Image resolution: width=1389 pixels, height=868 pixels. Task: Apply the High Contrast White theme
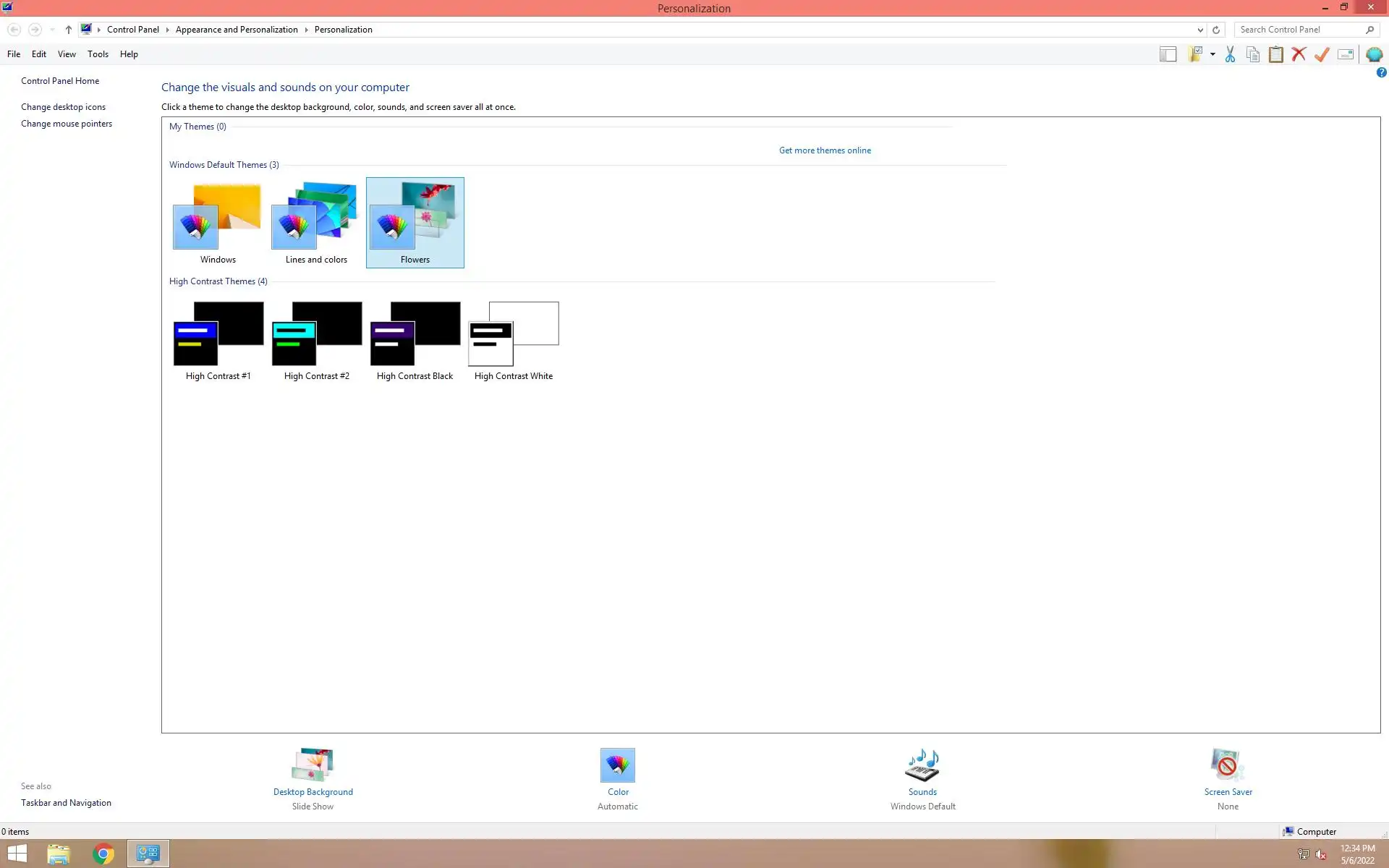[x=514, y=340]
